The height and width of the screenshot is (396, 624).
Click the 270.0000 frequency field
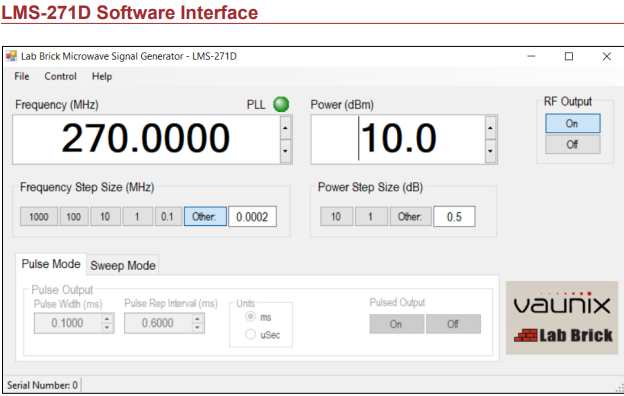pyautogui.click(x=146, y=139)
